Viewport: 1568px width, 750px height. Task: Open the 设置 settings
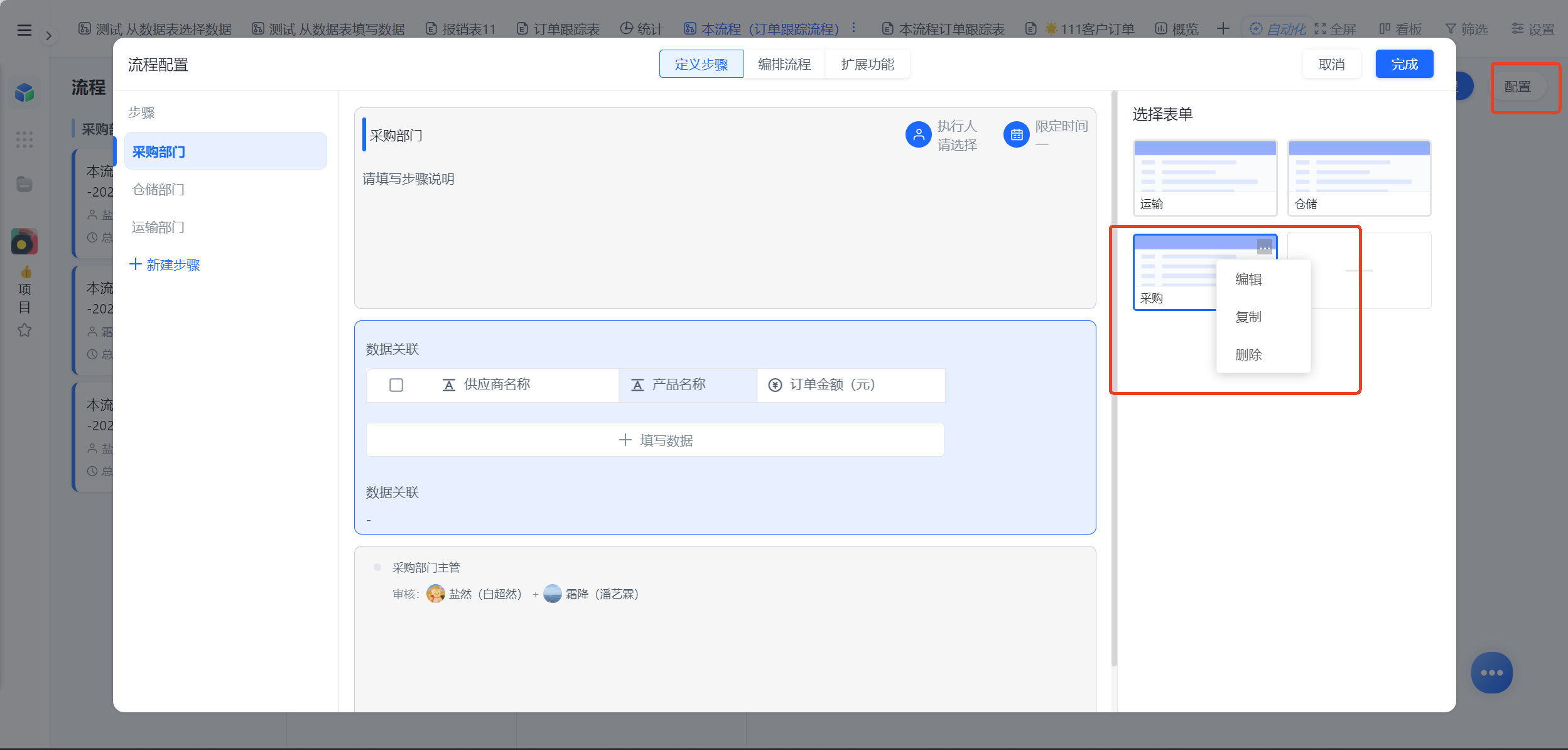click(1533, 29)
